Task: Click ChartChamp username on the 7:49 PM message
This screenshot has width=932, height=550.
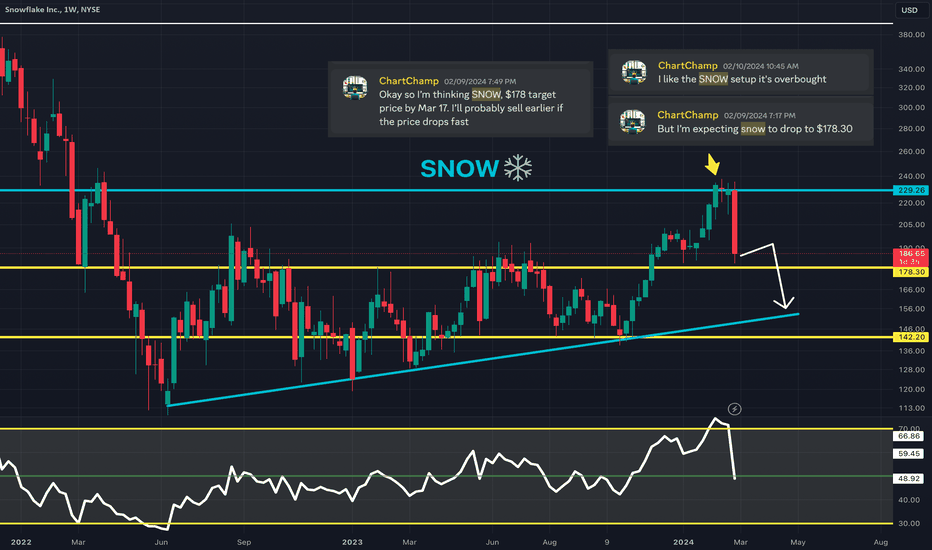Action: 409,81
